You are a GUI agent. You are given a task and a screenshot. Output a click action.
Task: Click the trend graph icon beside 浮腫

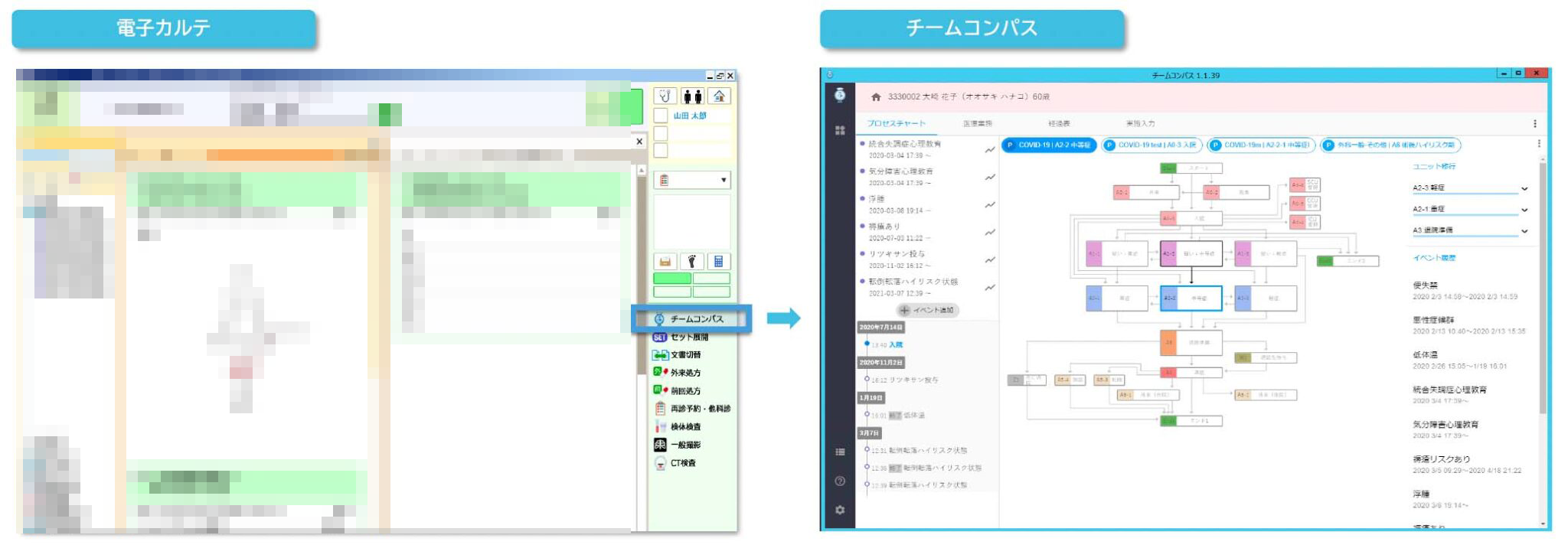tap(989, 204)
